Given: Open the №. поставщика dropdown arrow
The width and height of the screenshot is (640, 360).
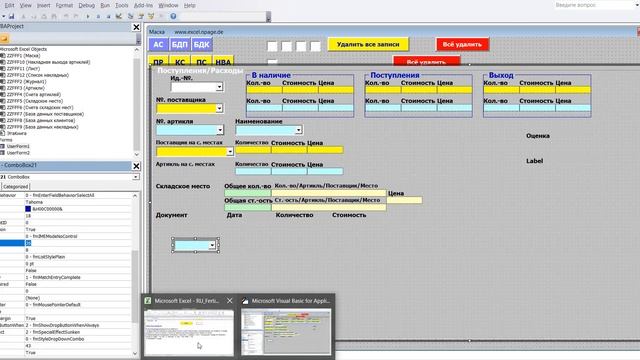Looking at the screenshot, I should click(x=219, y=108).
